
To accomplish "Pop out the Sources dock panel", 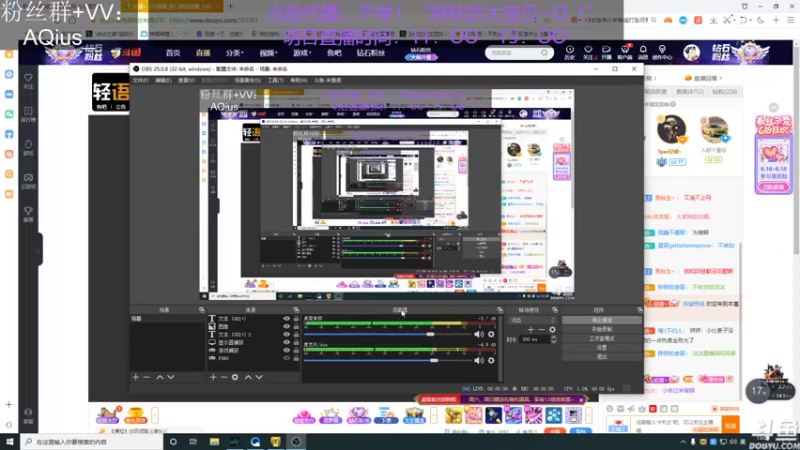I will click(x=296, y=310).
